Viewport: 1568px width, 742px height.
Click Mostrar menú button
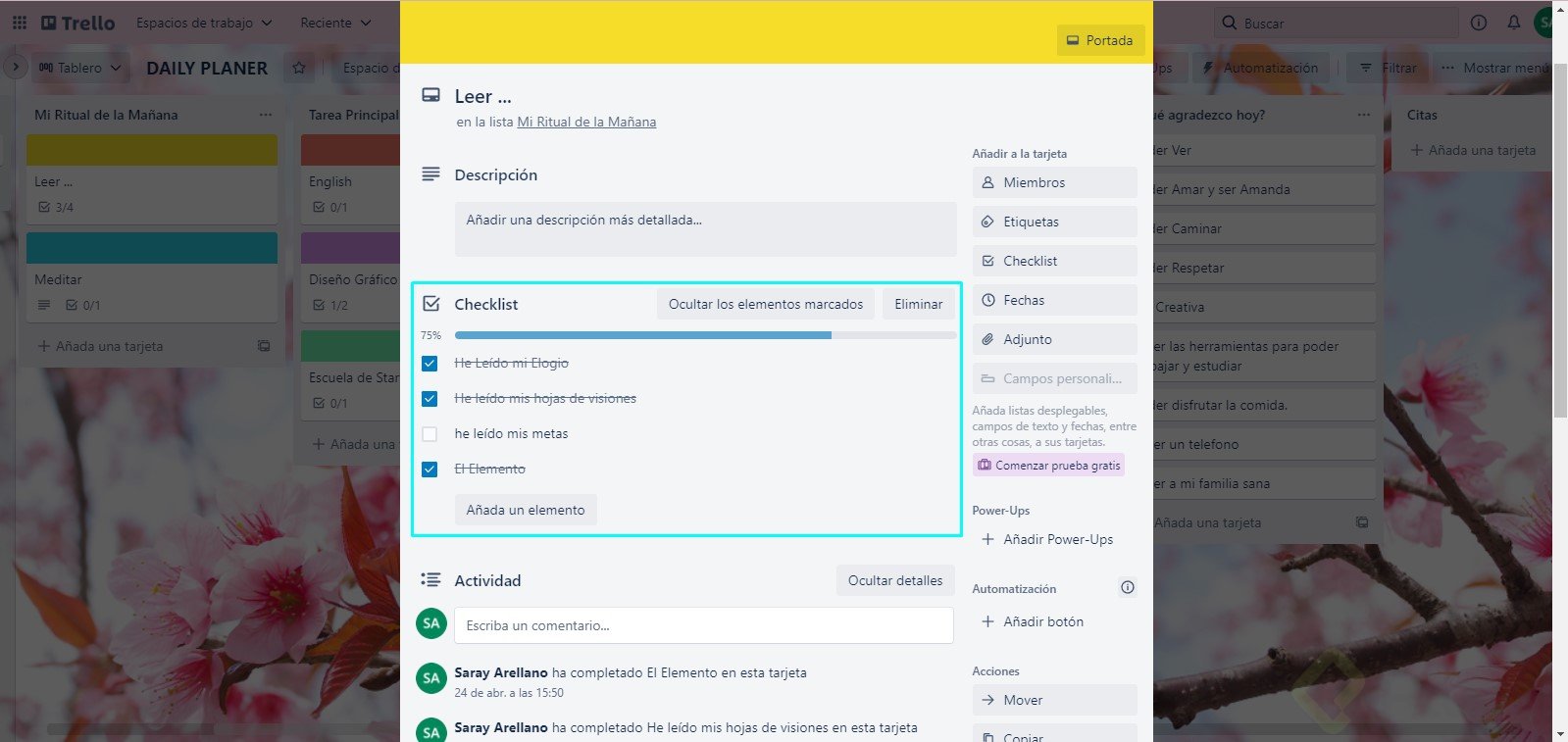(1494, 68)
